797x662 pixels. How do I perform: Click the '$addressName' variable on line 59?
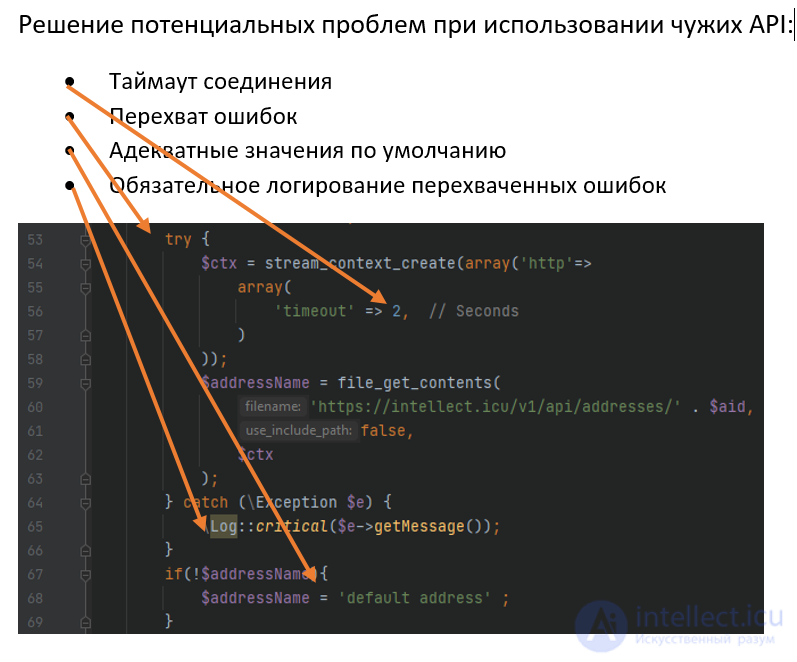tap(255, 383)
